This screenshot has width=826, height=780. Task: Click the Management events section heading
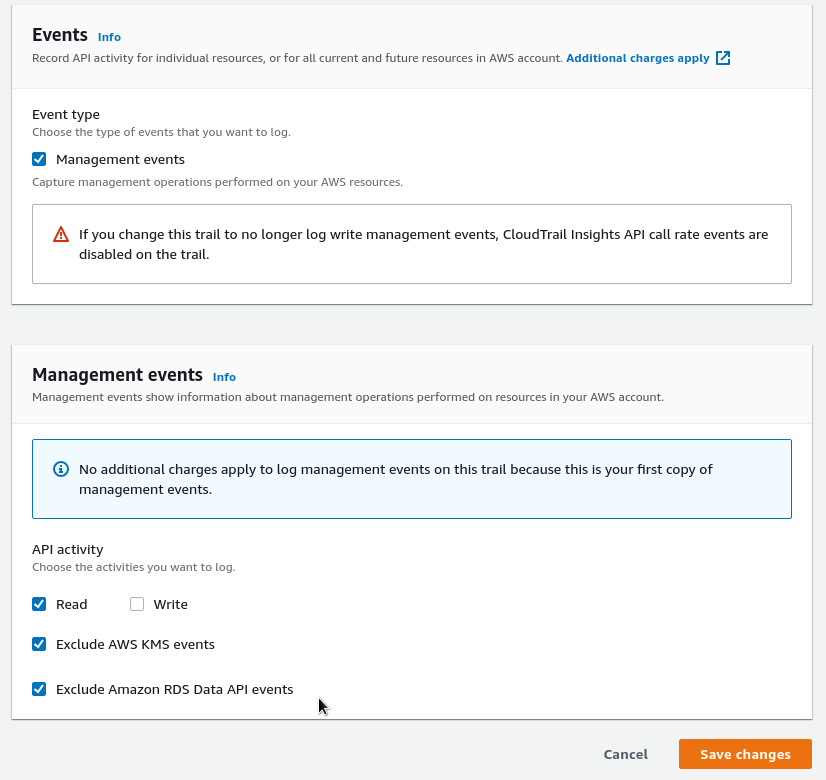tap(117, 374)
